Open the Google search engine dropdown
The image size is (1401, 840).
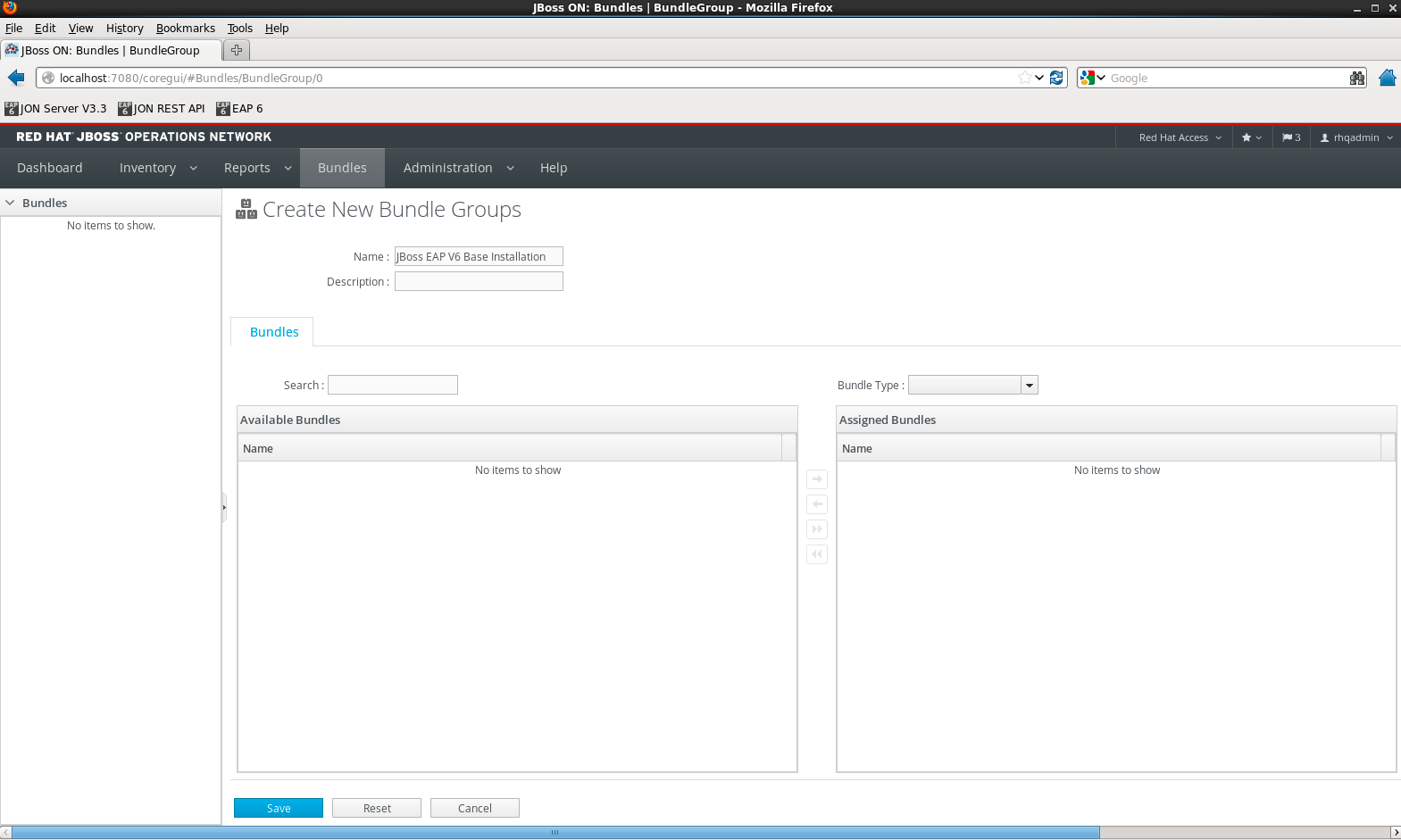point(1092,78)
